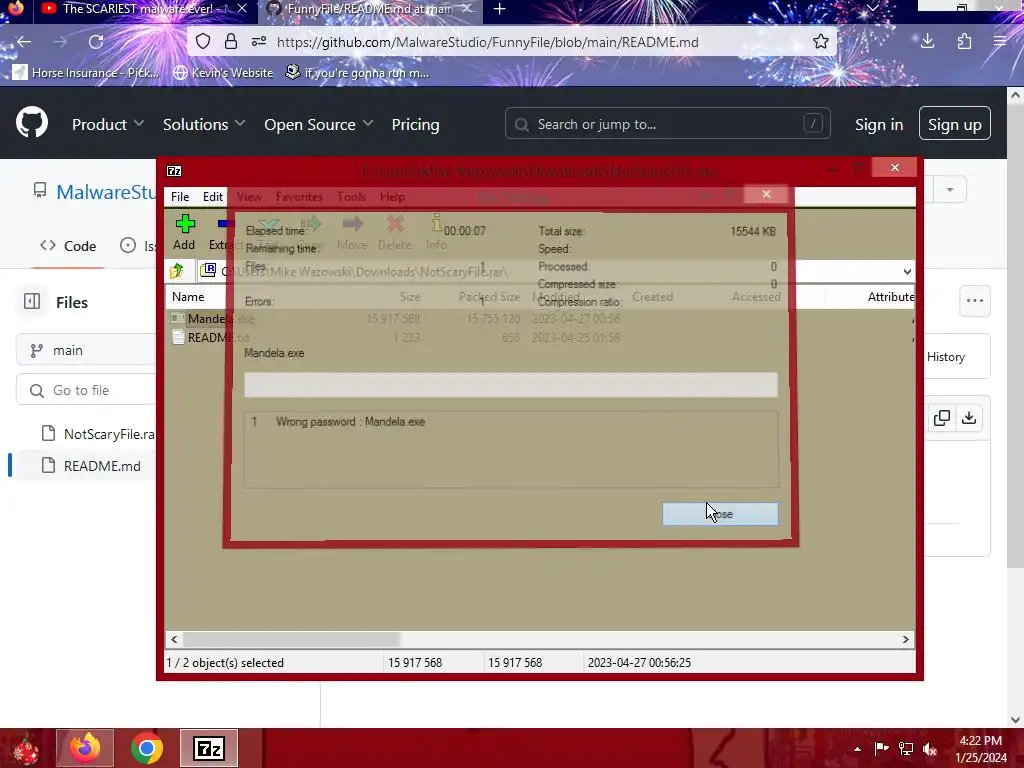Close the extraction error dialog with X
Viewport: 1024px width, 768px height.
click(766, 194)
